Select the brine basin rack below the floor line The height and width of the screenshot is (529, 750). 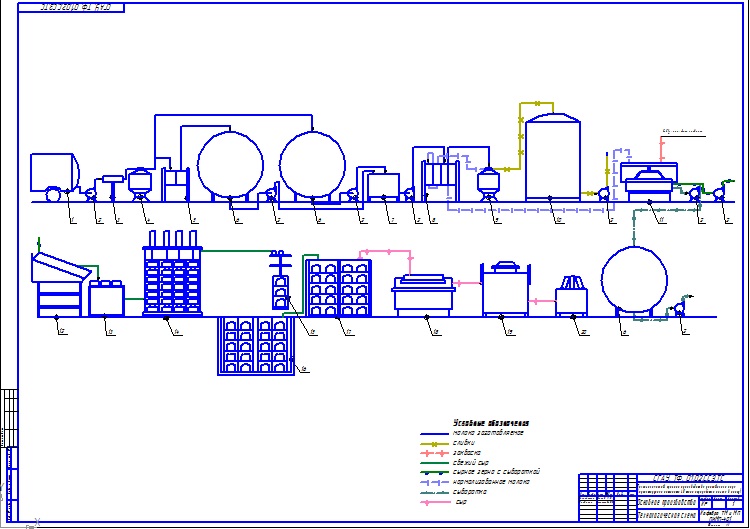(x=256, y=345)
